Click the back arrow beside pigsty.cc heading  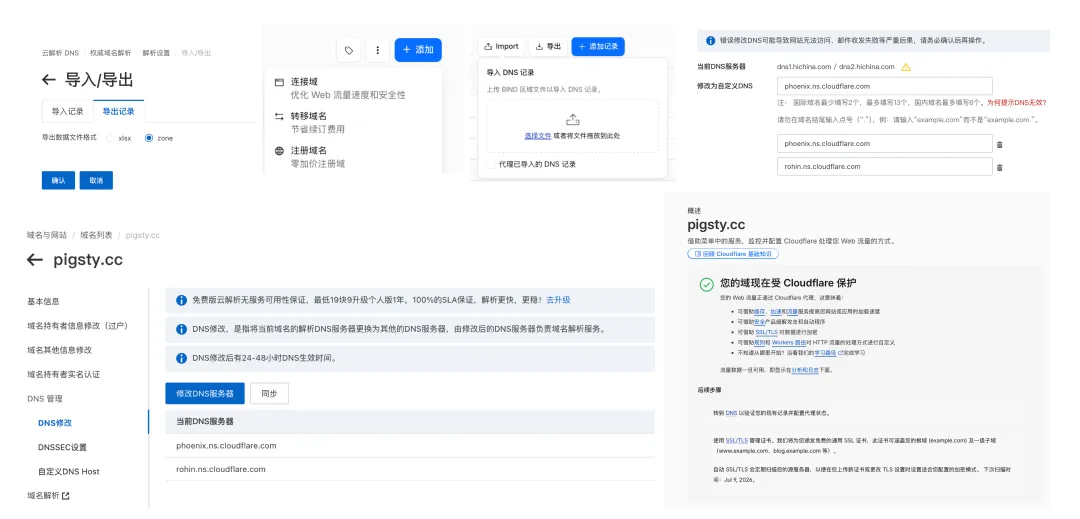tap(34, 260)
